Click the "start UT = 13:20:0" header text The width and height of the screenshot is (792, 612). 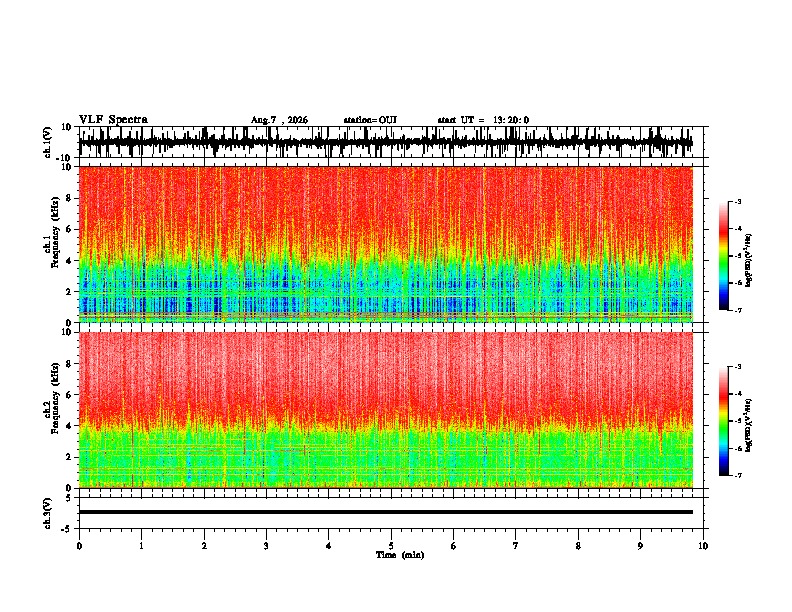(483, 120)
